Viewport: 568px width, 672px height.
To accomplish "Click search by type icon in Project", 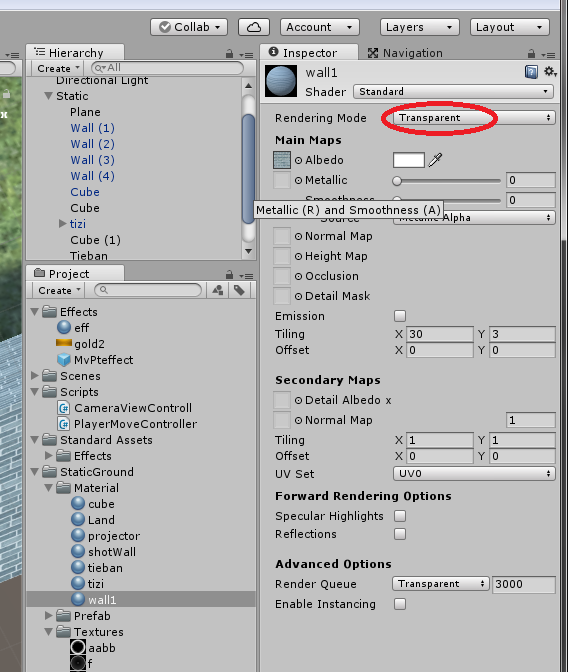I will coord(218,290).
